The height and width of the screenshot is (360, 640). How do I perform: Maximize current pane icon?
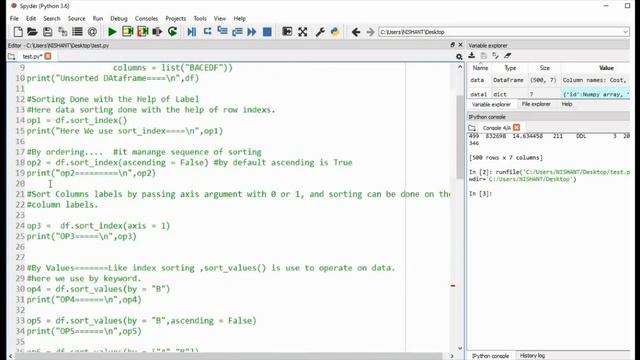(x=287, y=31)
